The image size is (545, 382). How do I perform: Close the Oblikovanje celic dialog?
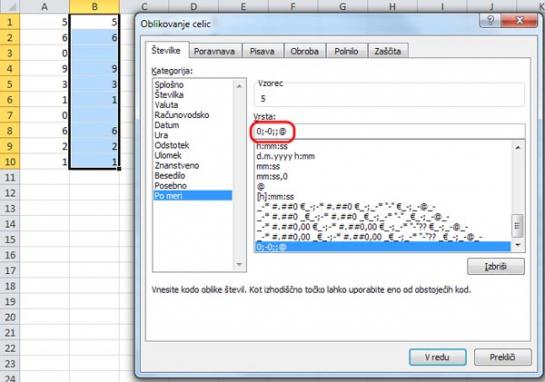519,21
